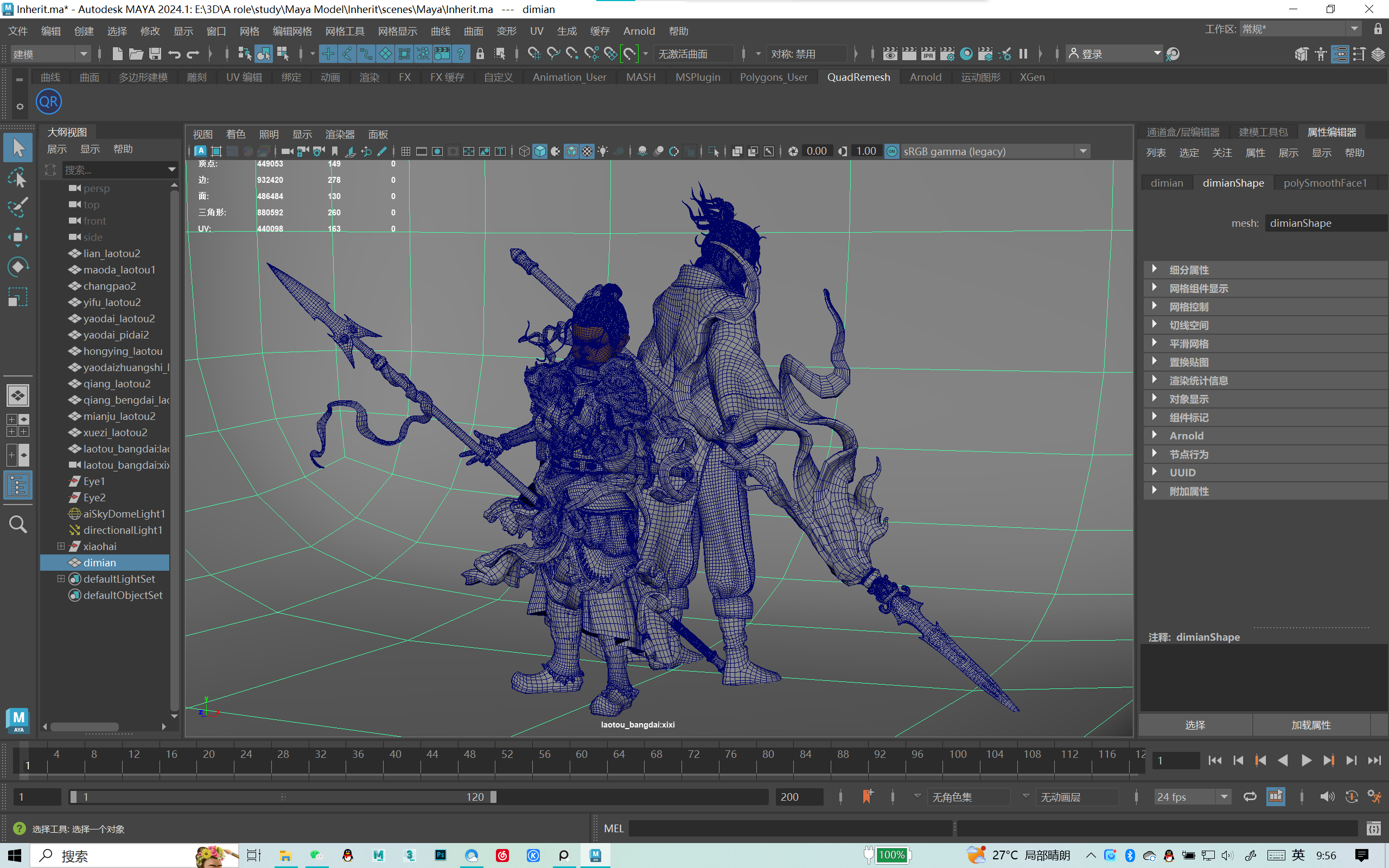Toggle wireframe on shaded viewport button
Image resolution: width=1389 pixels, height=868 pixels.
[x=572, y=151]
